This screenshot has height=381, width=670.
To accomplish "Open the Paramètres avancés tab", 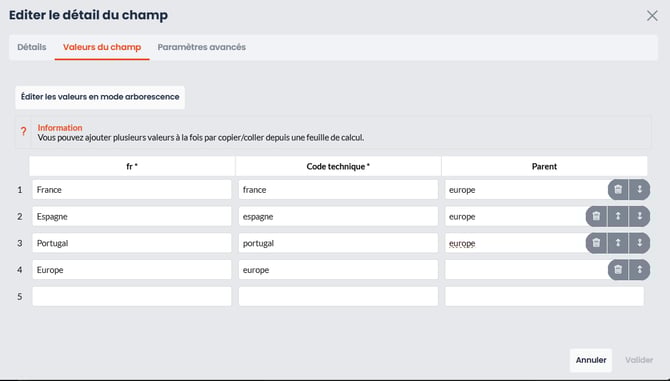I will (201, 47).
